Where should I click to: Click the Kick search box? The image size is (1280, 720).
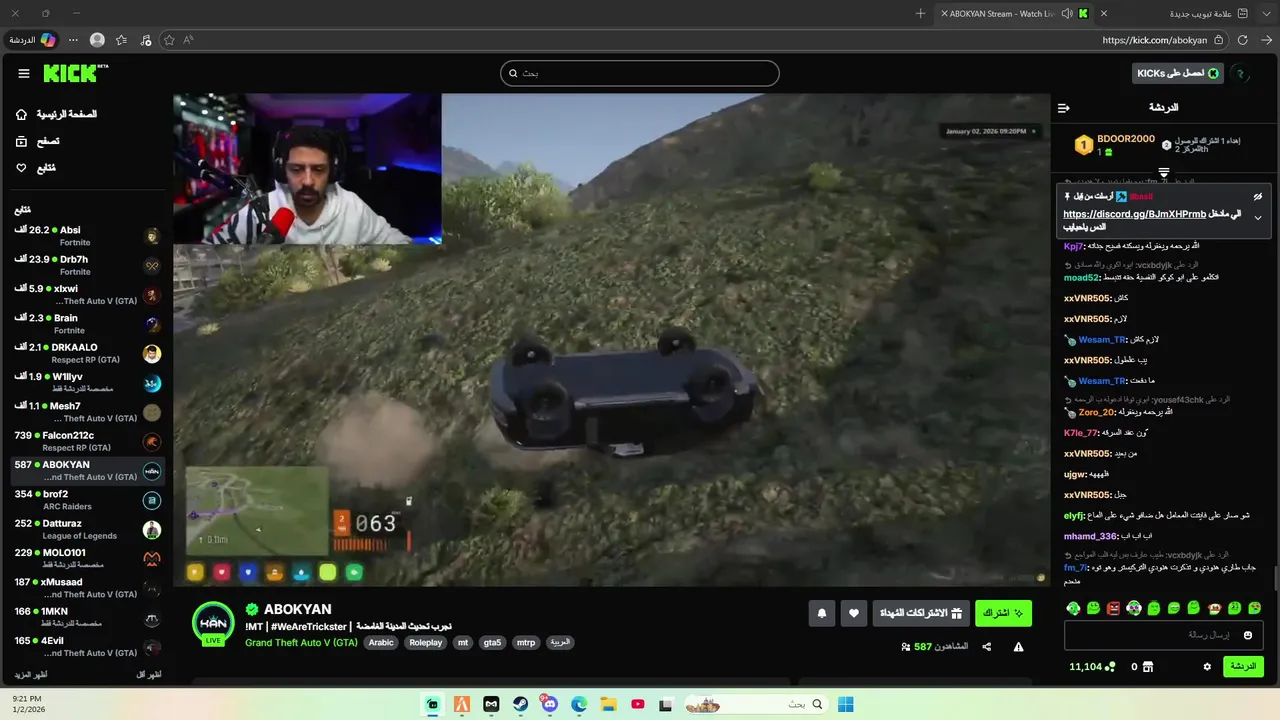point(640,73)
